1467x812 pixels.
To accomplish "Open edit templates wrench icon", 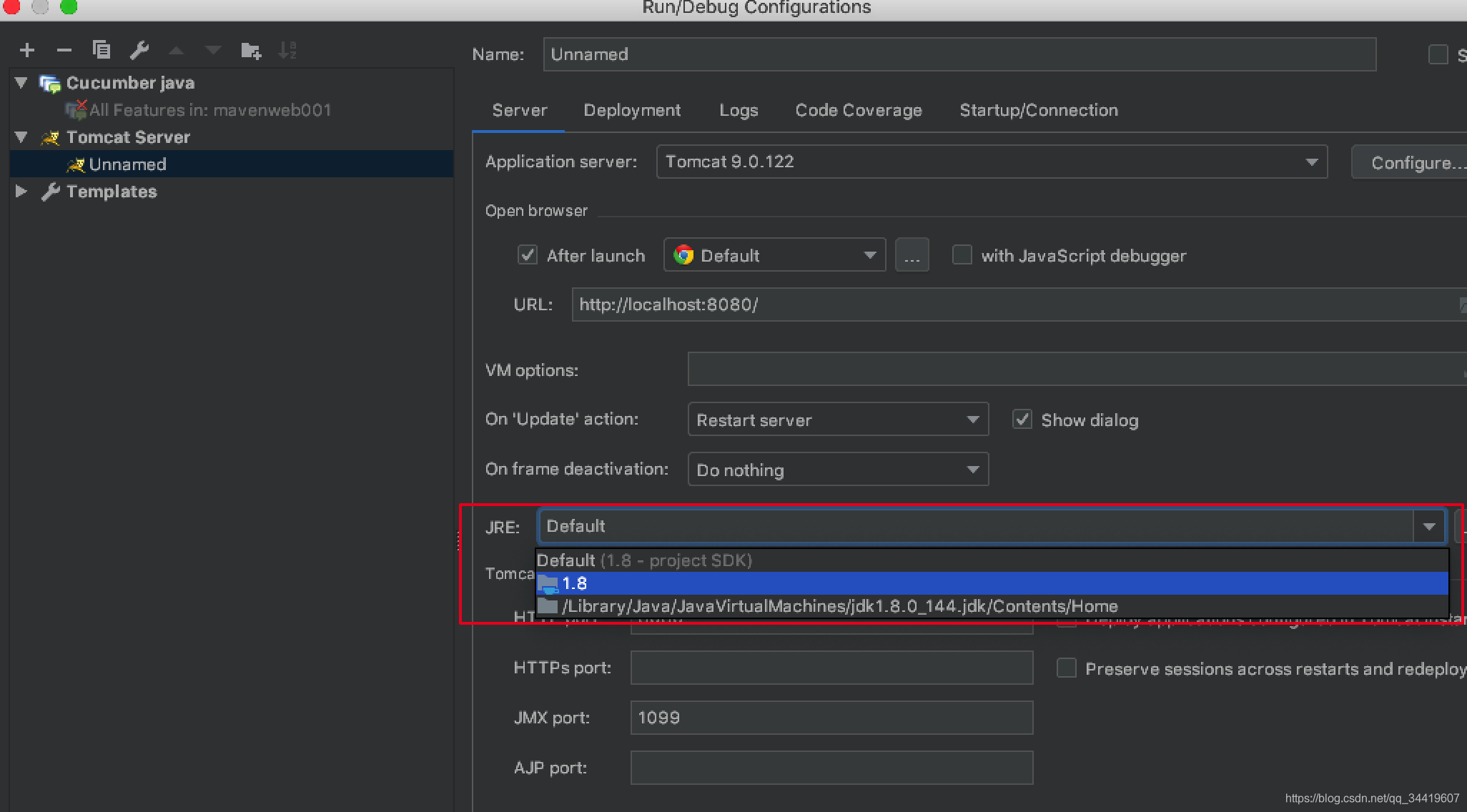I will coord(139,50).
